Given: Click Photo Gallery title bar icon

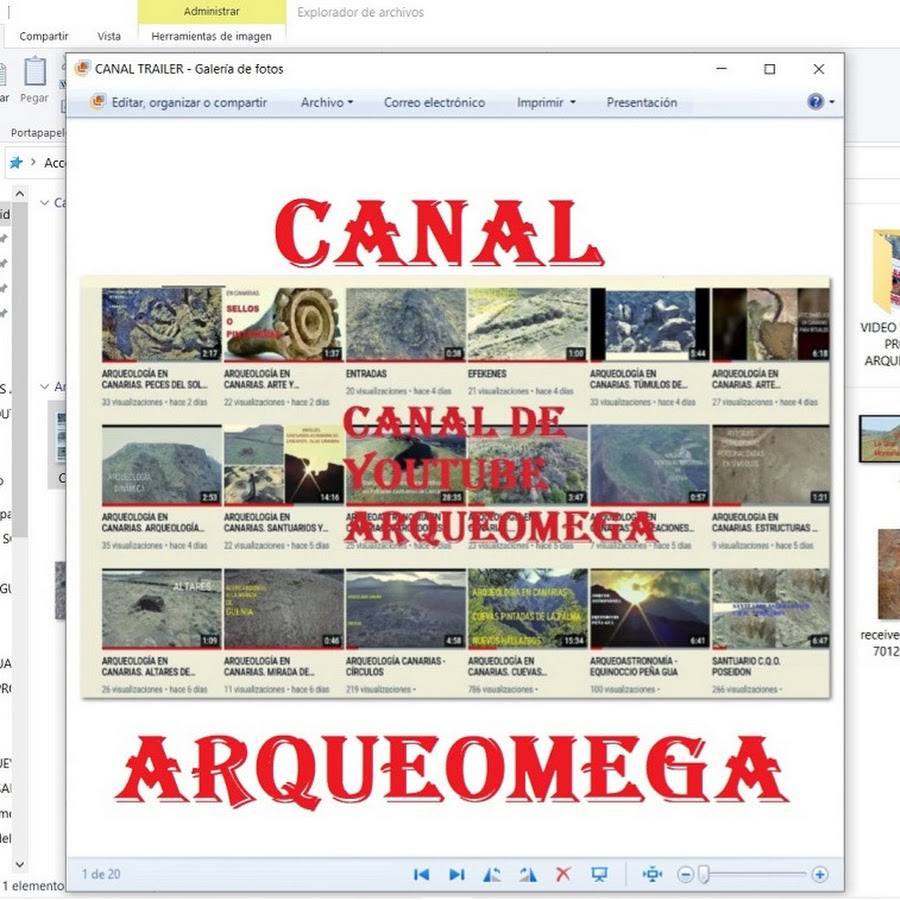Looking at the screenshot, I should click(x=82, y=68).
